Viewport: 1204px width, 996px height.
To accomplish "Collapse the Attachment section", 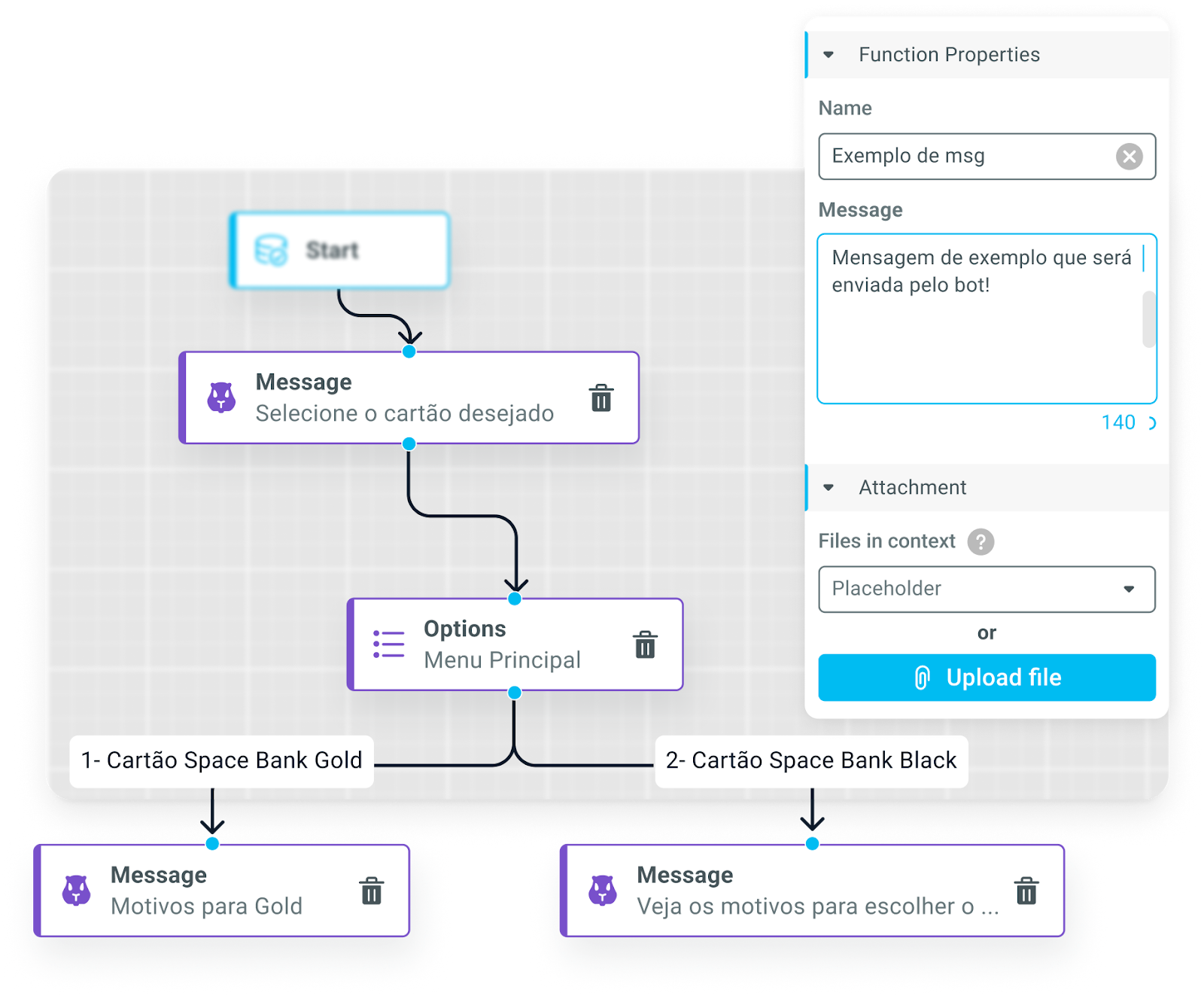I will (x=829, y=488).
